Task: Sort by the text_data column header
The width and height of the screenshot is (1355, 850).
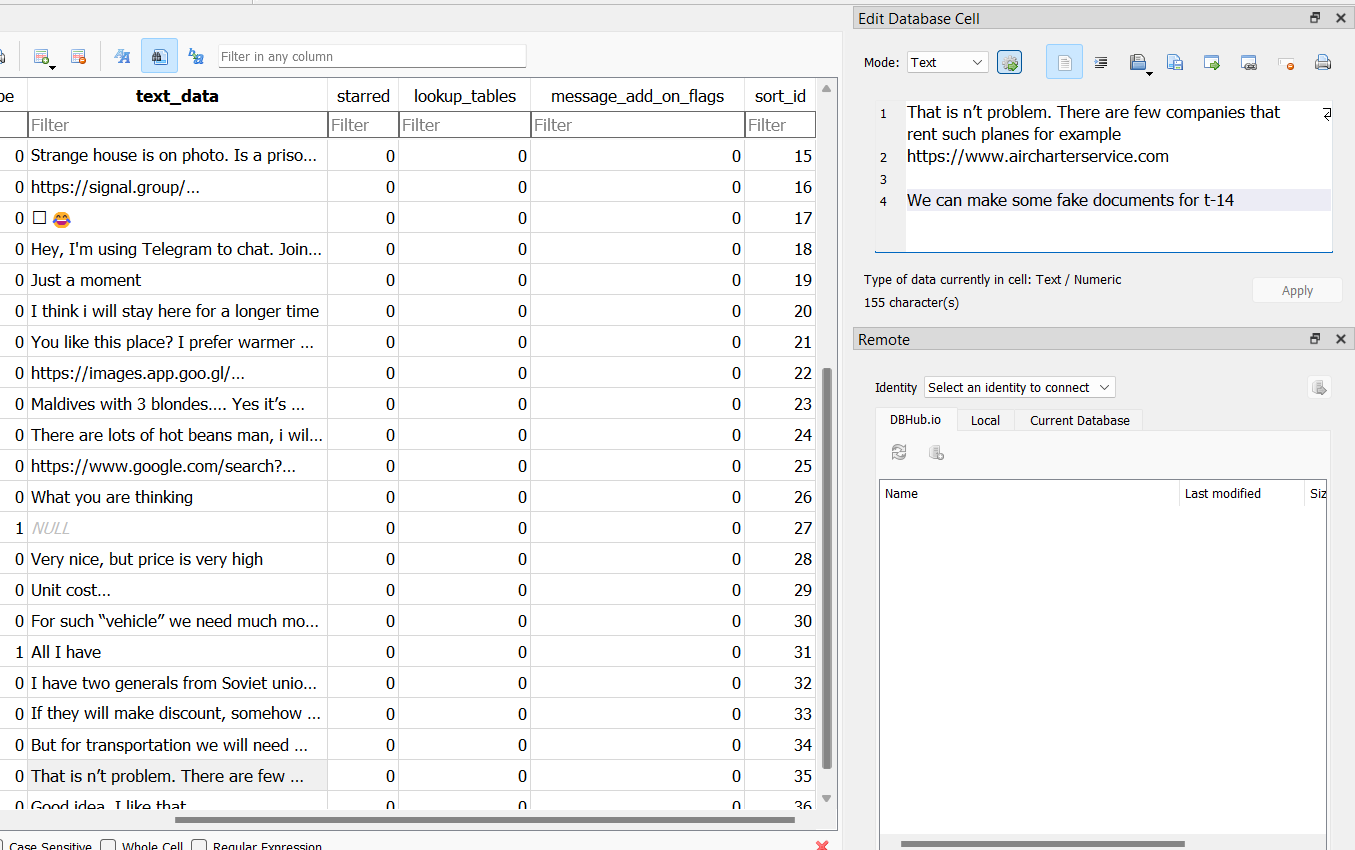Action: point(177,96)
